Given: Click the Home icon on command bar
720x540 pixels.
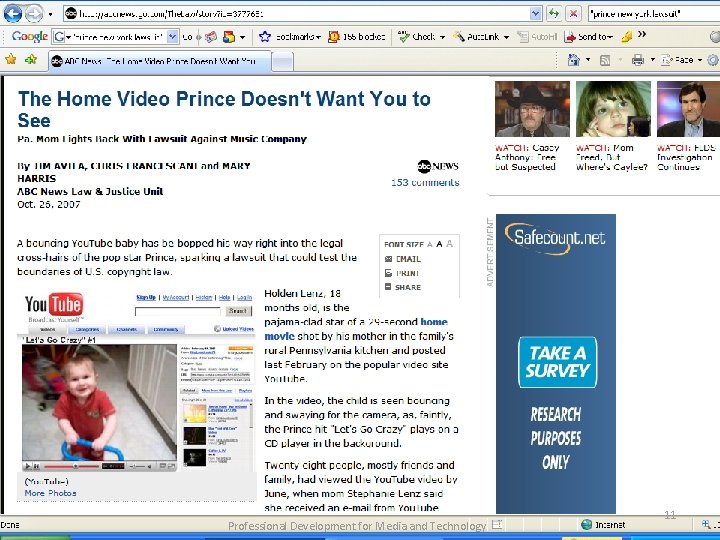Looking at the screenshot, I should (574, 60).
